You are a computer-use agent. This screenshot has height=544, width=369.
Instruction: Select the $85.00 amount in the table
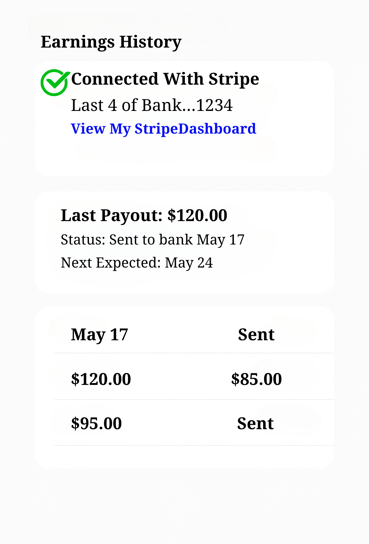click(x=256, y=379)
